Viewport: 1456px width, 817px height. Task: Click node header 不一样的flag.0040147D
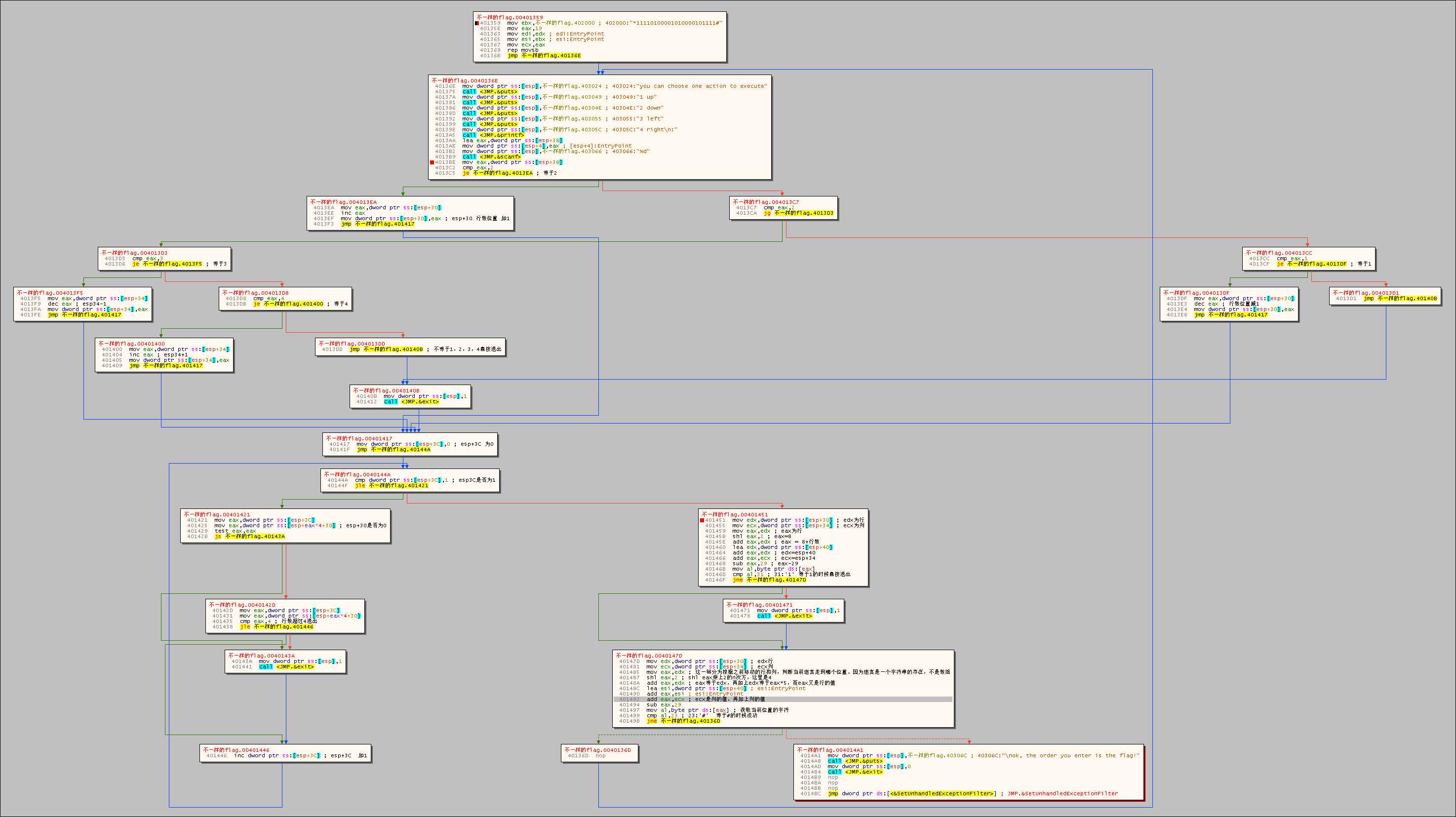649,656
